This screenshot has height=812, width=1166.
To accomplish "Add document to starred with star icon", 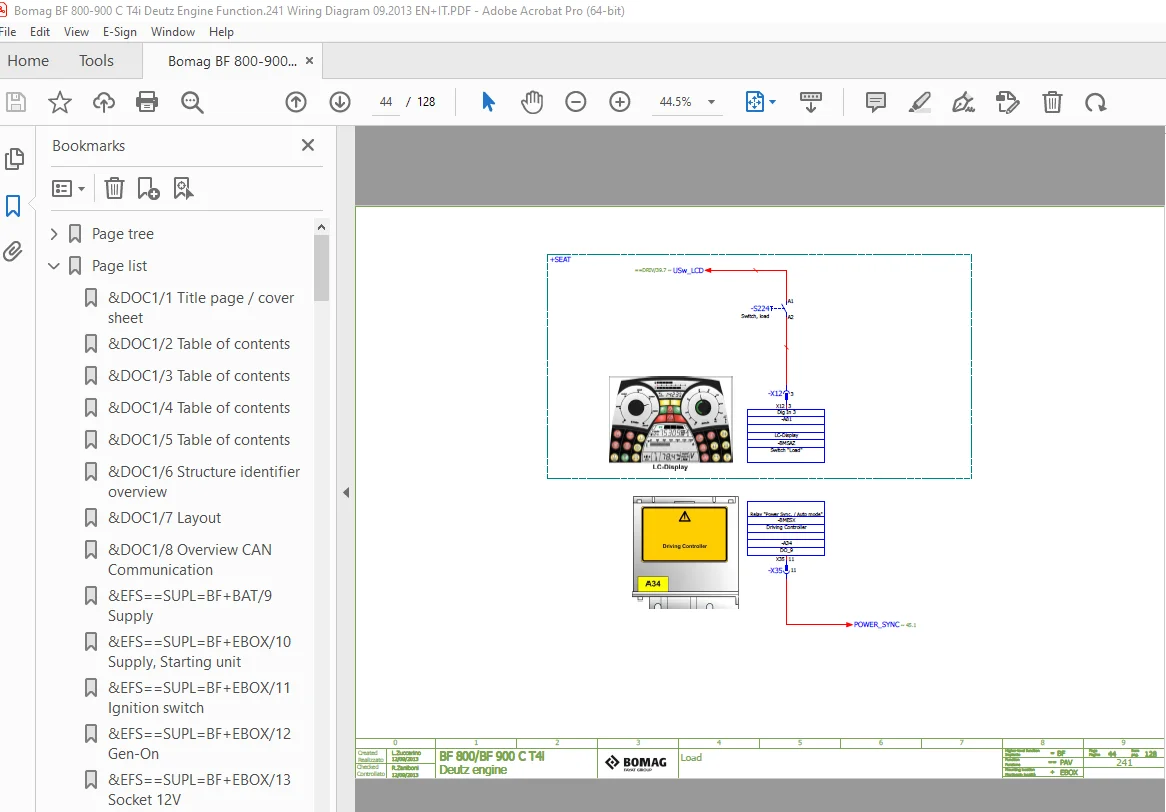I will (x=59, y=102).
